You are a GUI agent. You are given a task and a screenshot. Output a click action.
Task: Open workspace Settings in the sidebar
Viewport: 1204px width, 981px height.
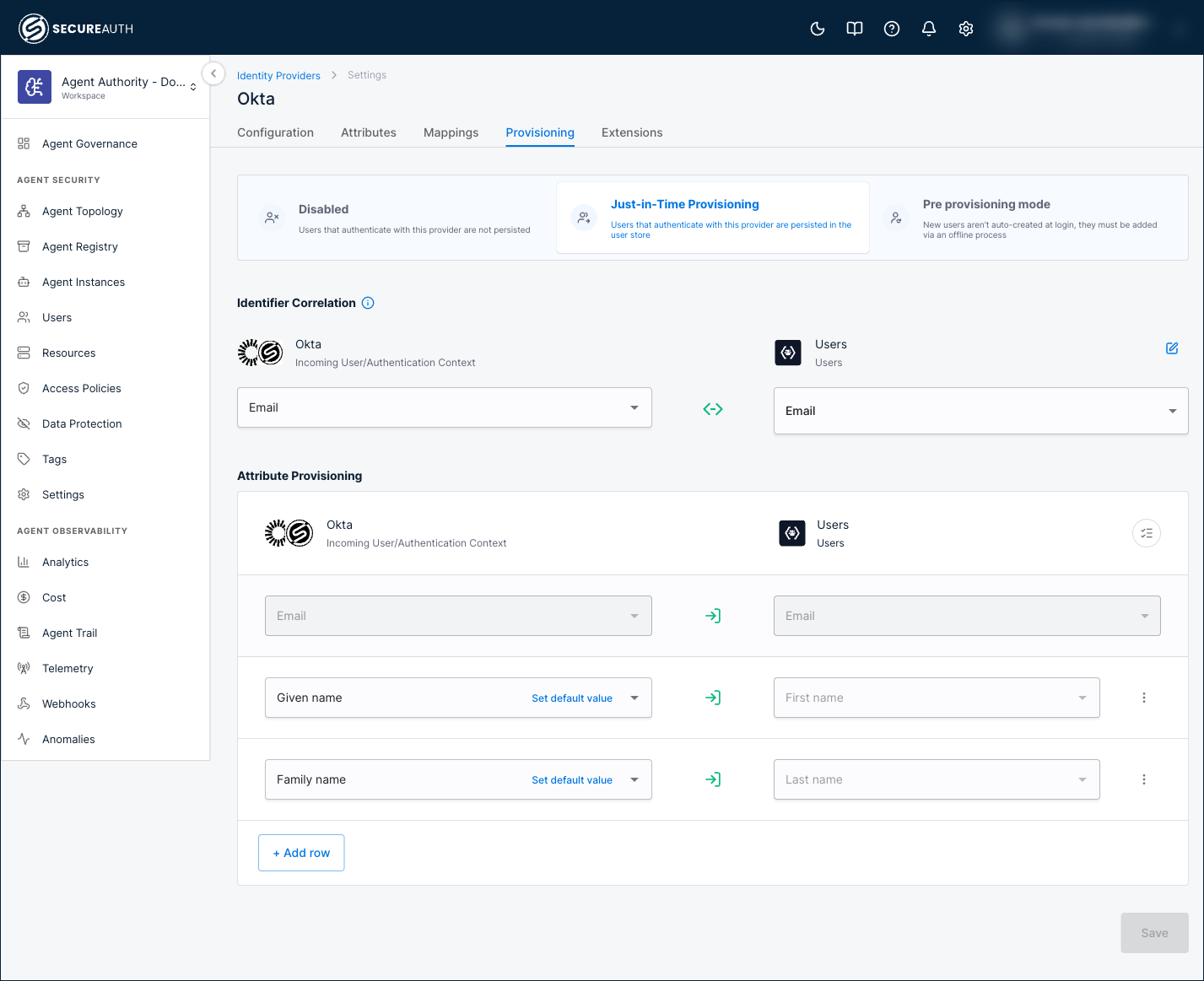point(63,494)
